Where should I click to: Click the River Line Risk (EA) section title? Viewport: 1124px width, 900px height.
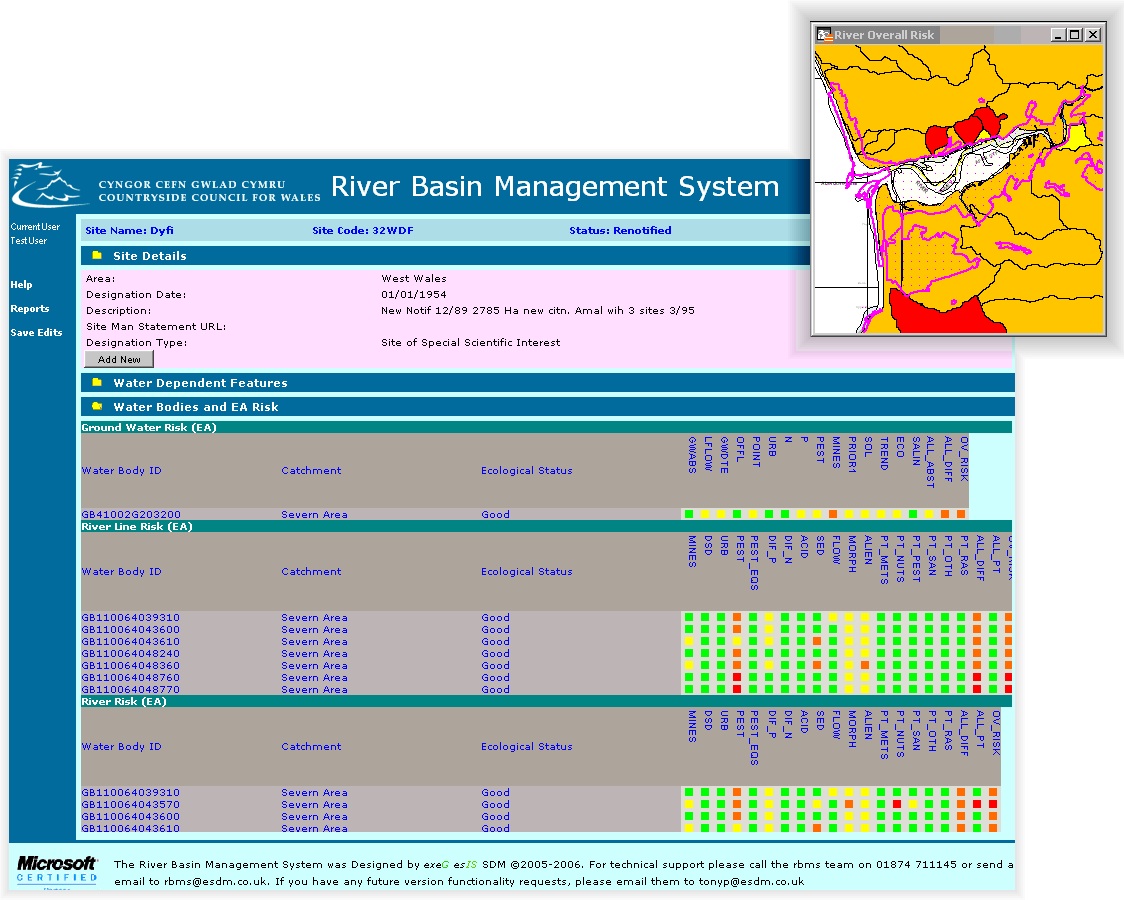point(137,526)
